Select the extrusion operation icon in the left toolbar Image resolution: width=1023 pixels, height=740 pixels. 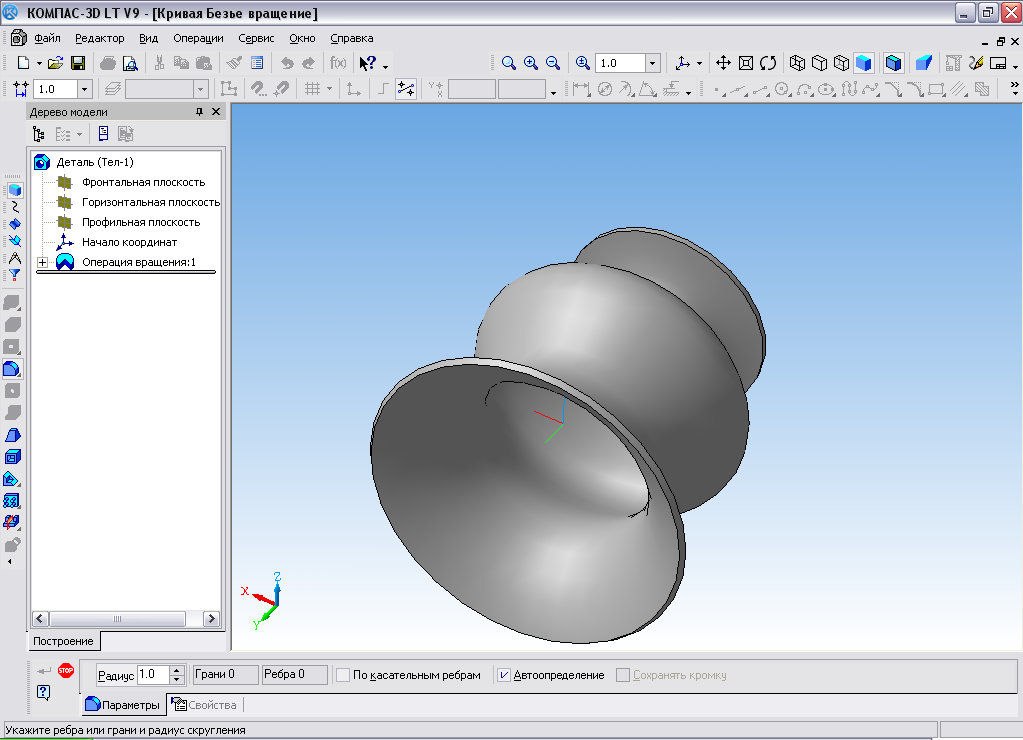pyautogui.click(x=13, y=302)
